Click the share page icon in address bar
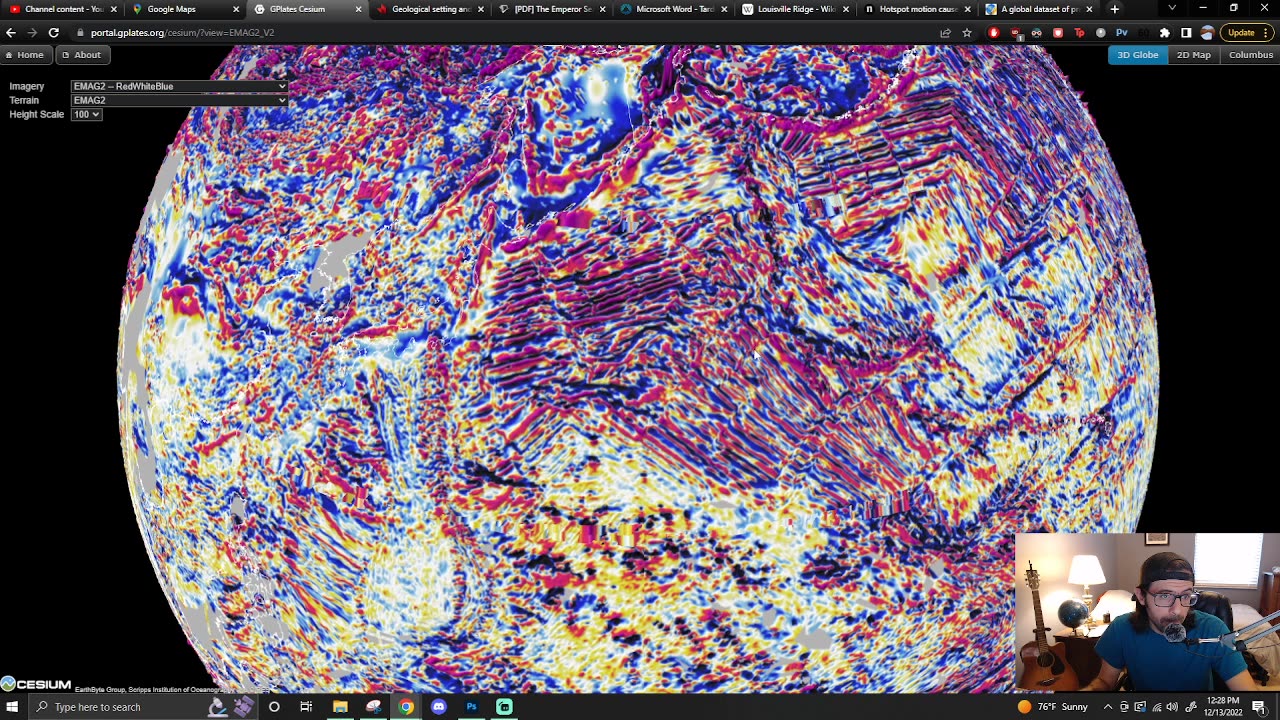This screenshot has width=1280, height=720. click(945, 32)
